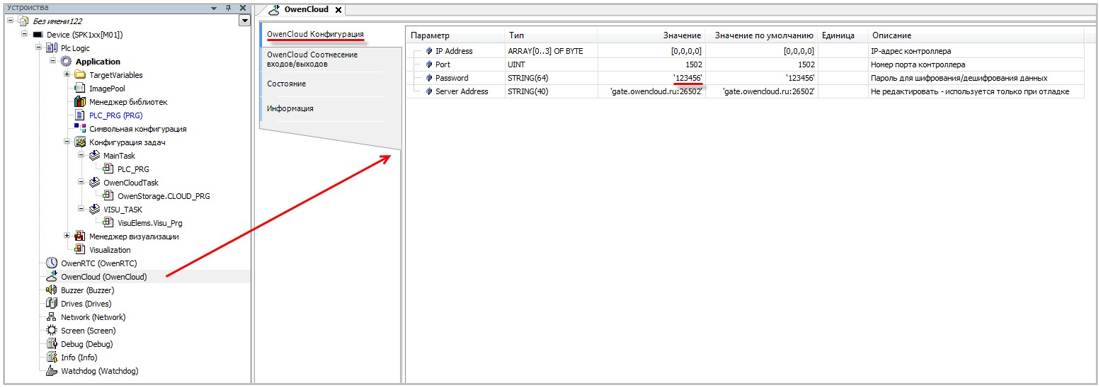Viewport: 1099px width, 387px height.
Task: Click the Plc Logic icon
Action: (52, 48)
